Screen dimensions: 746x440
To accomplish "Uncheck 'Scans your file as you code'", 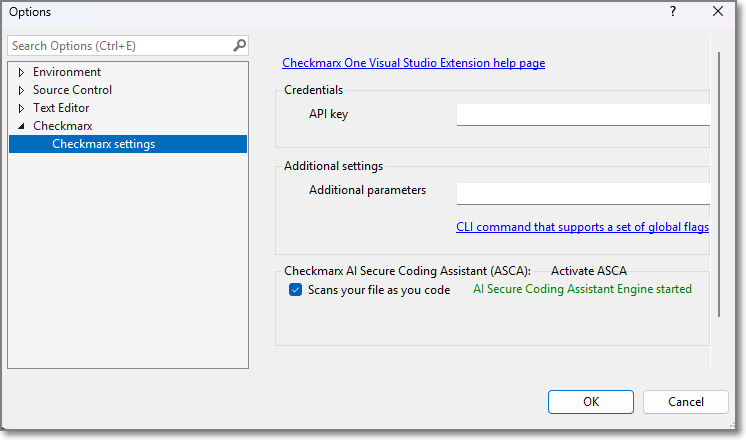I will pos(295,290).
